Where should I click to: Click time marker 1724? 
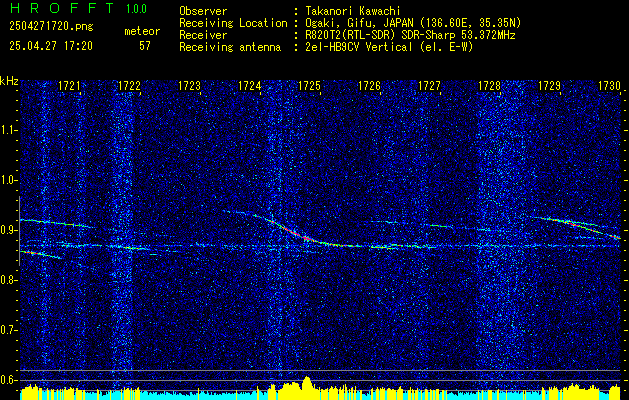250,85
